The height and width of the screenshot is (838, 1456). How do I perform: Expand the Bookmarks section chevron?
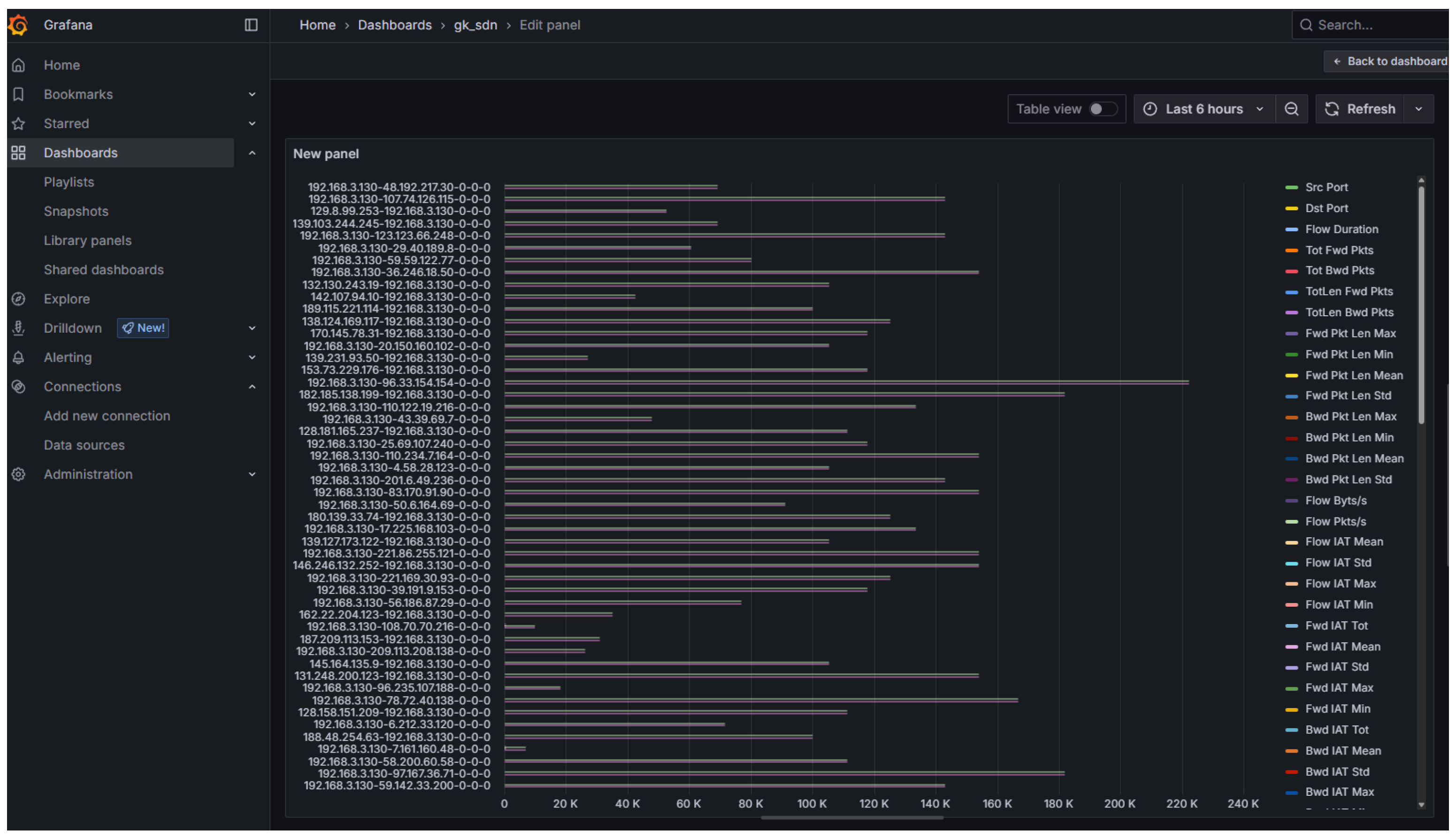(x=252, y=94)
